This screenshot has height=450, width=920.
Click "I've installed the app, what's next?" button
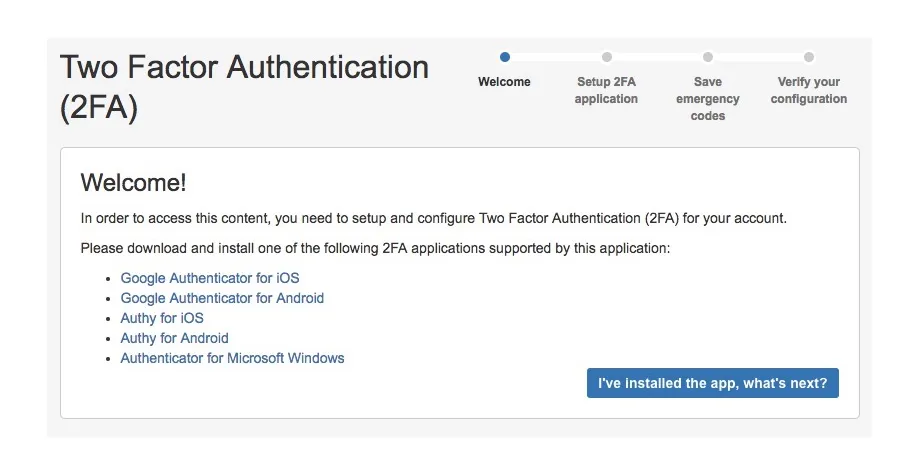coord(712,383)
